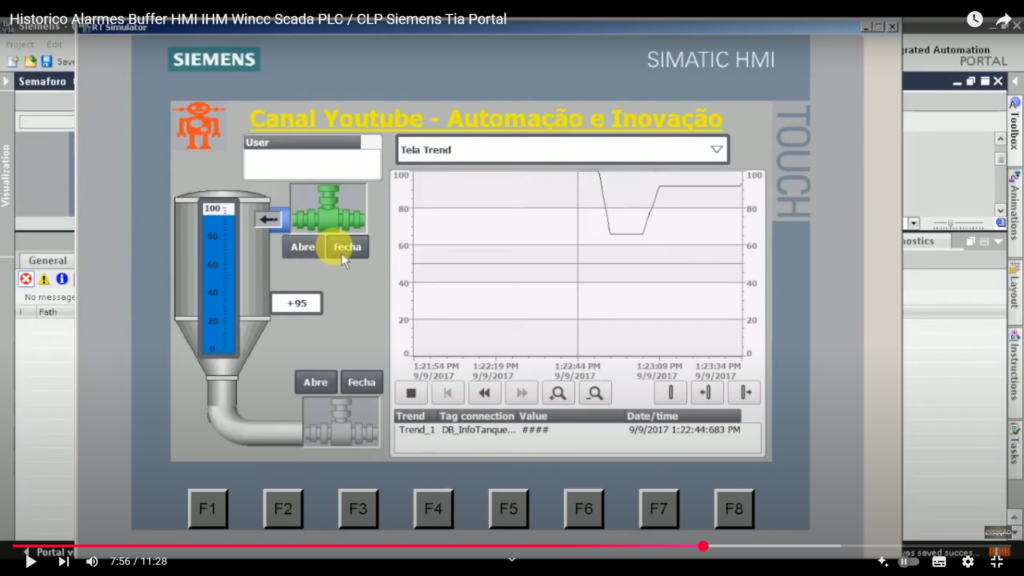Zoom out on the trend time axis
Image resolution: width=1024 pixels, height=576 pixels.
coord(595,393)
